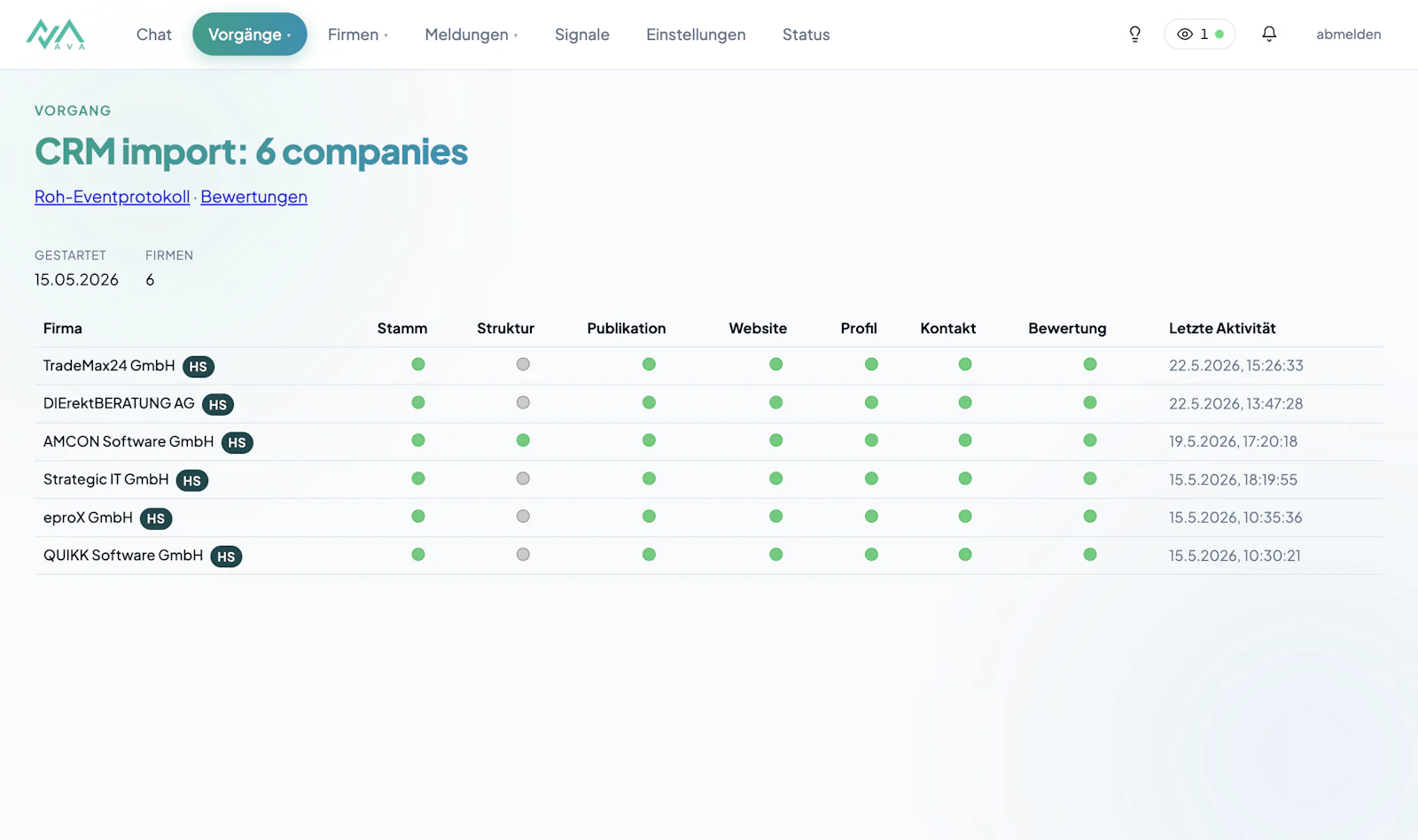Click eproX GmbH Struktur grey dot
The image size is (1418, 840).
coord(523,517)
